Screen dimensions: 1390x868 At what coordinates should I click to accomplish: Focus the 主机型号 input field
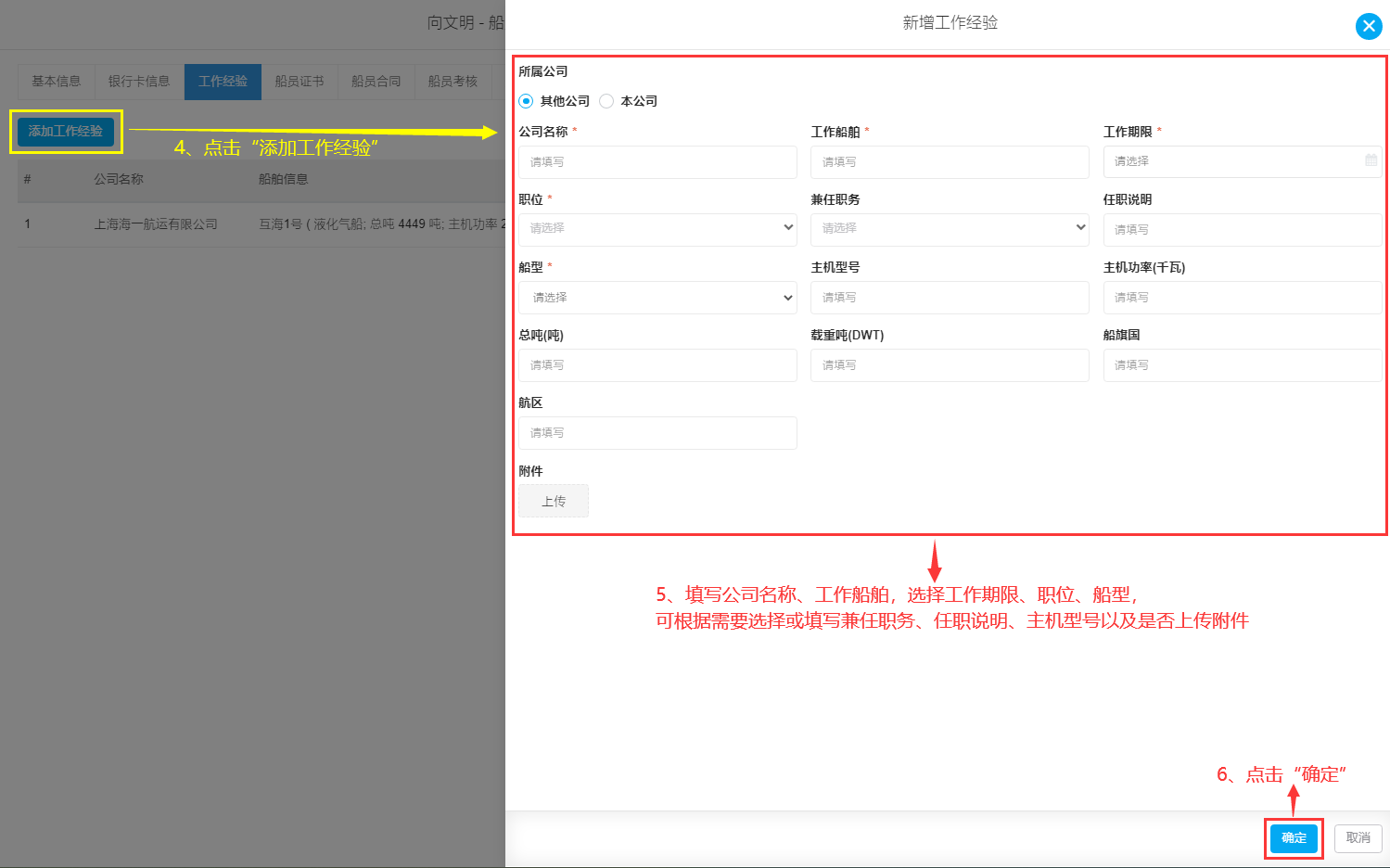950,298
